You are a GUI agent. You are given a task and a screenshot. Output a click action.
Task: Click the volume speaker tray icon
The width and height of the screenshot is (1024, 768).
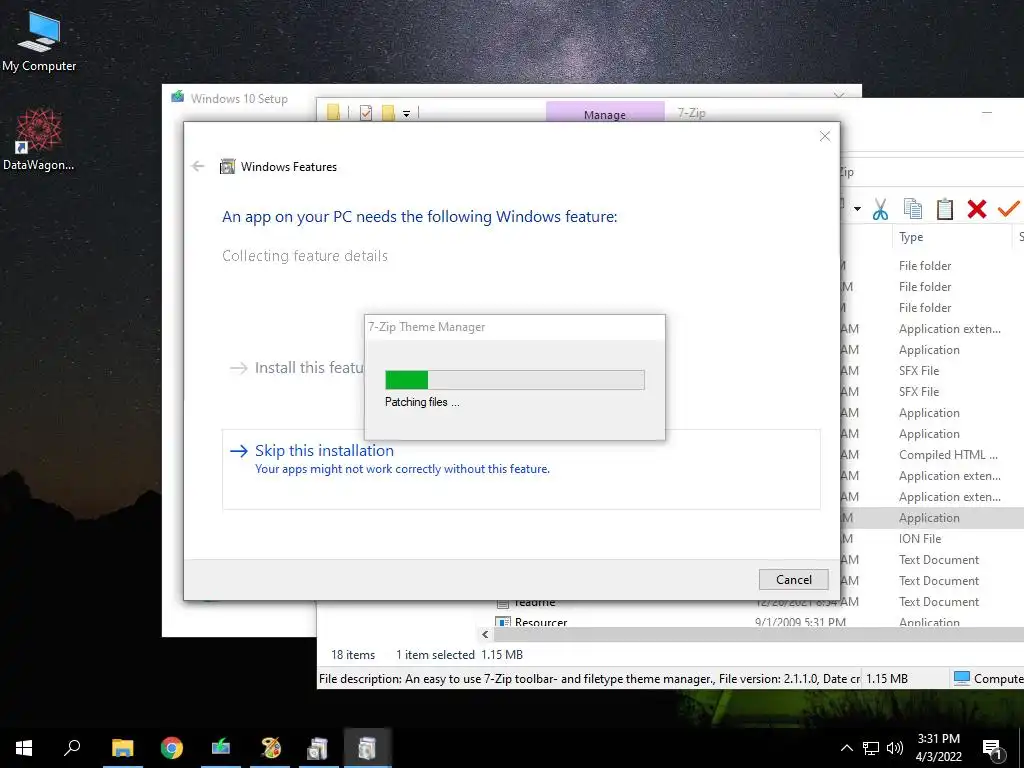(895, 748)
